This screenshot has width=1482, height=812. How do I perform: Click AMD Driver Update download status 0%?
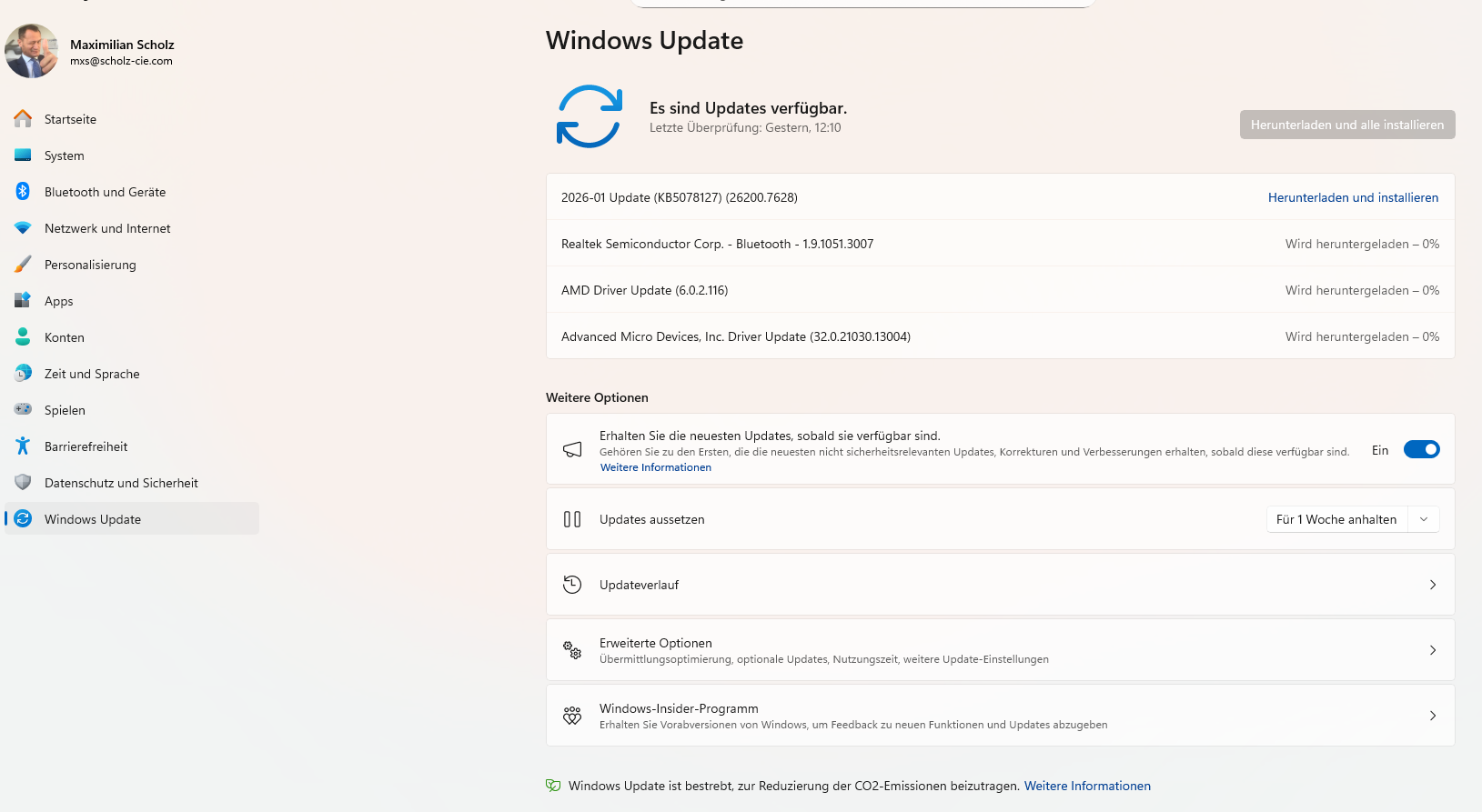point(1362,290)
